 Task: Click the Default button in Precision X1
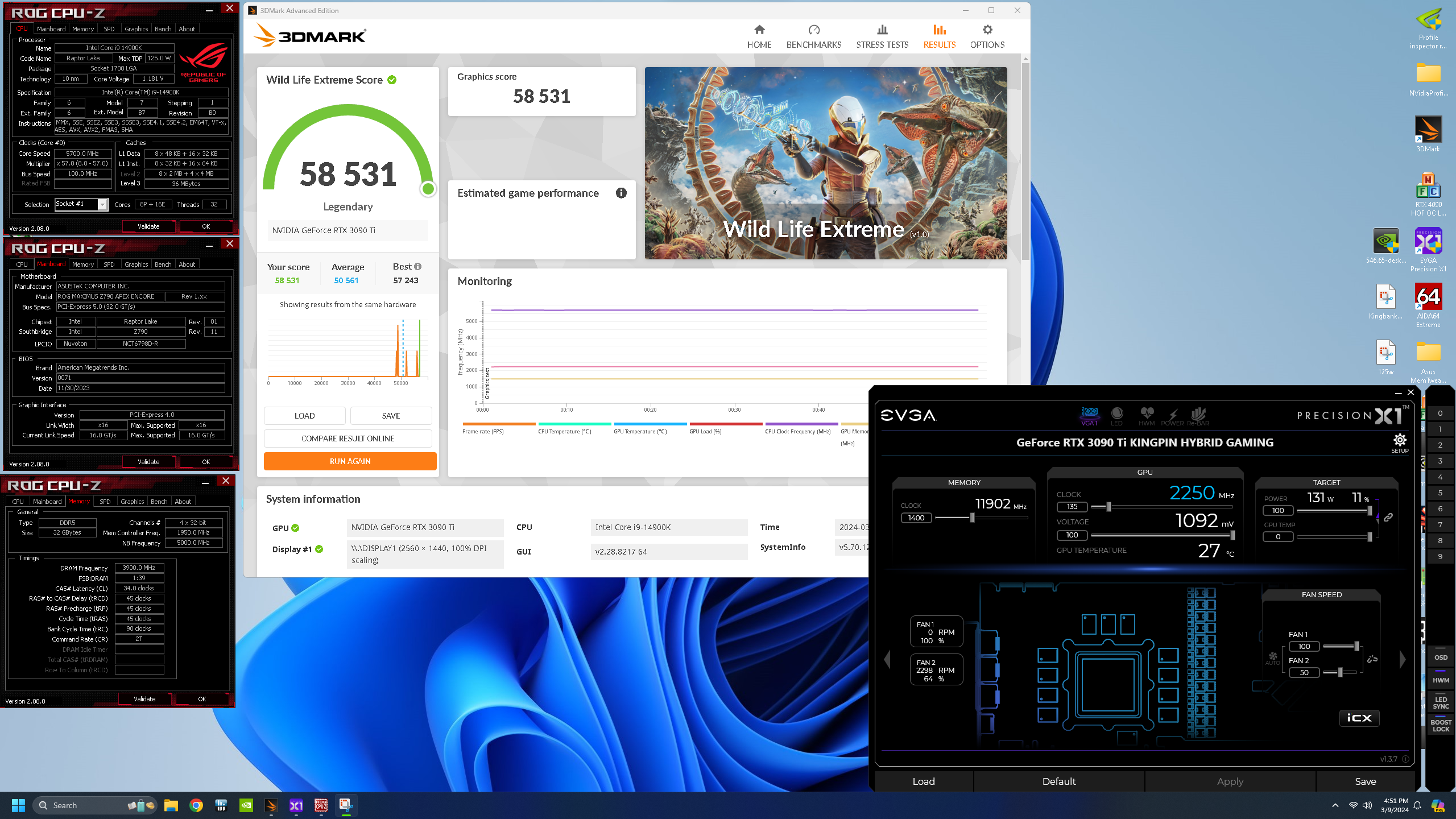1059,781
